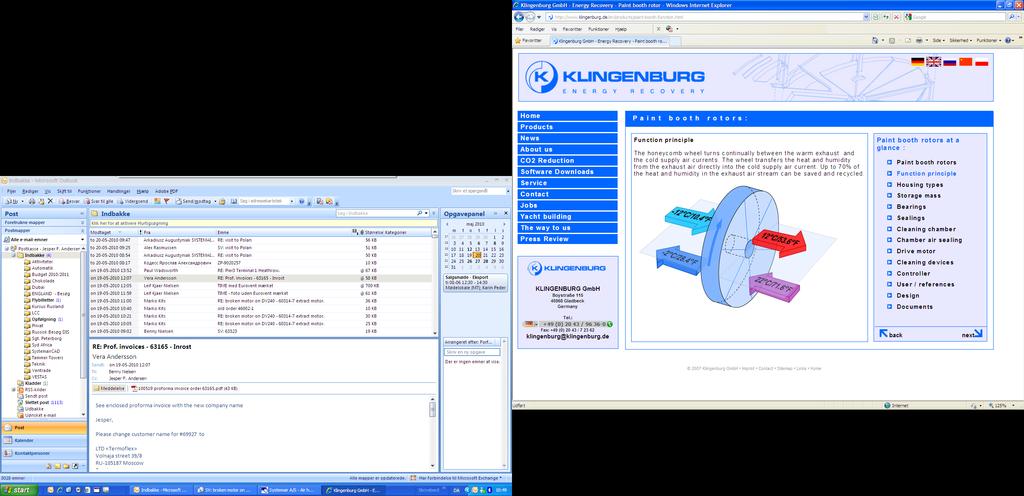Go to the previous month in the Opgavepanel calendar
Image resolution: width=1024 pixels, height=496 pixels.
click(447, 224)
